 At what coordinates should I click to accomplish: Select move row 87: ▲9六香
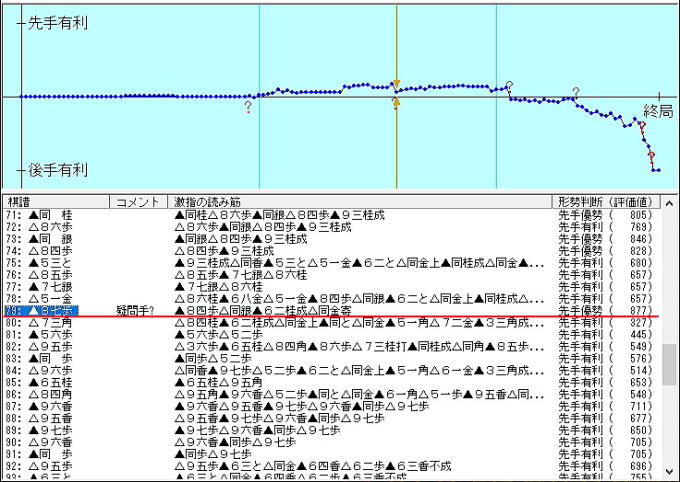331,407
